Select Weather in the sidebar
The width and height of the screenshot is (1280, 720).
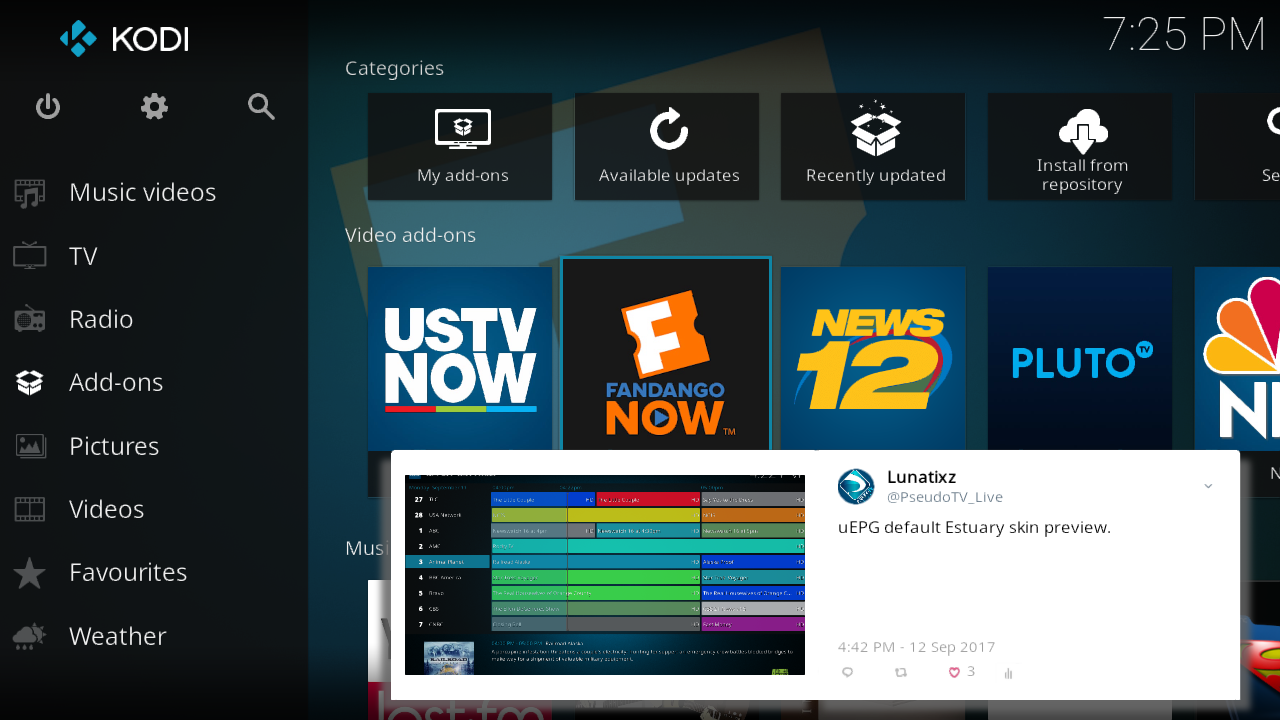pyautogui.click(x=117, y=636)
